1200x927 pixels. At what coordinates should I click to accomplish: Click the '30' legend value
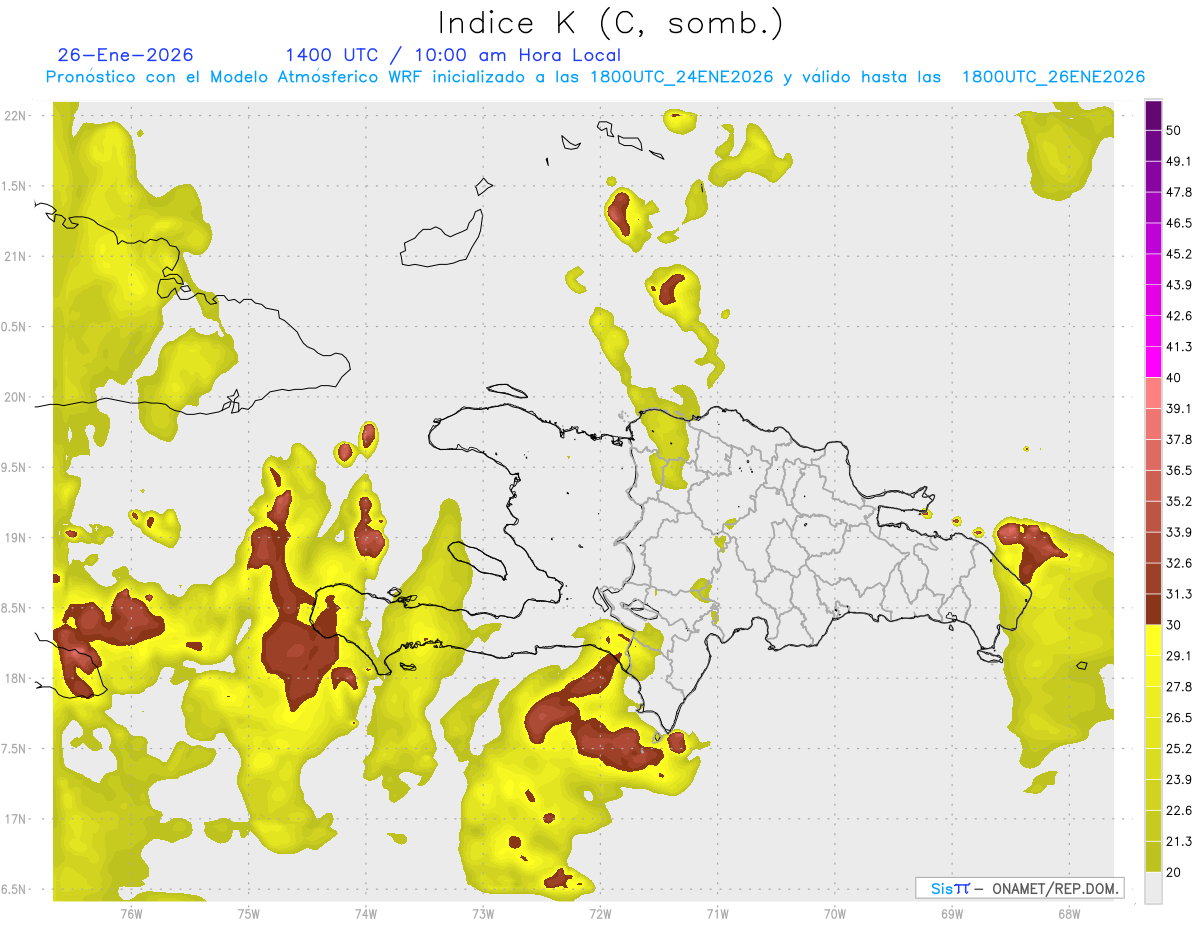pyautogui.click(x=1174, y=625)
